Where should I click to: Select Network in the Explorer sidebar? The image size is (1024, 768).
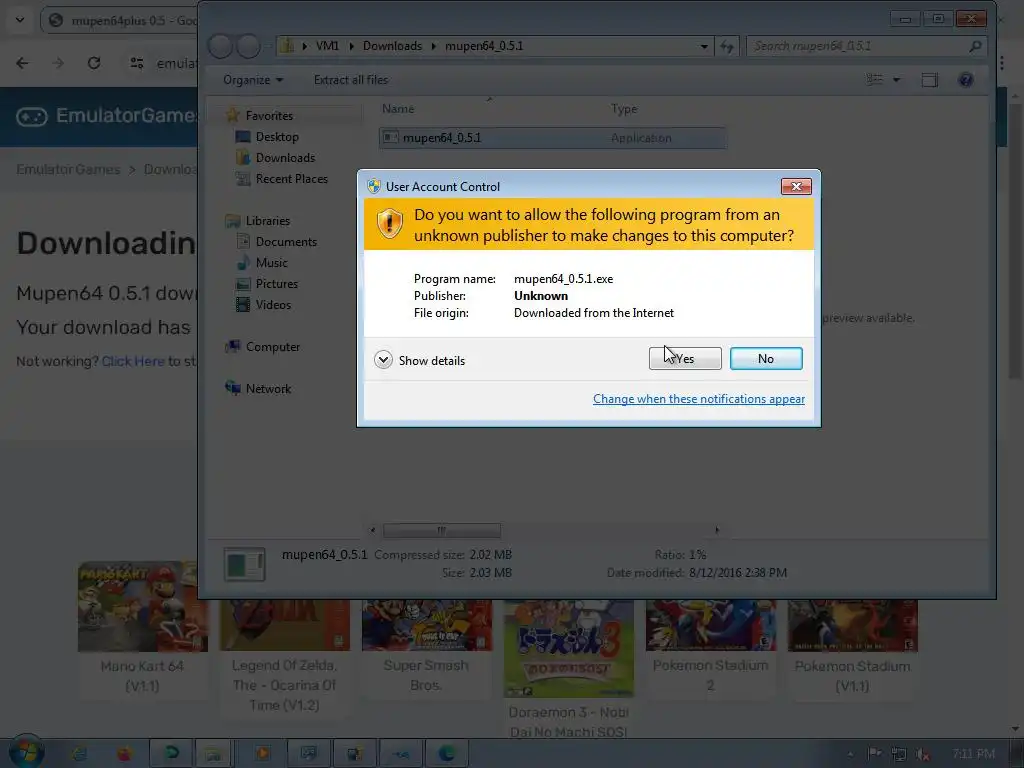(268, 389)
